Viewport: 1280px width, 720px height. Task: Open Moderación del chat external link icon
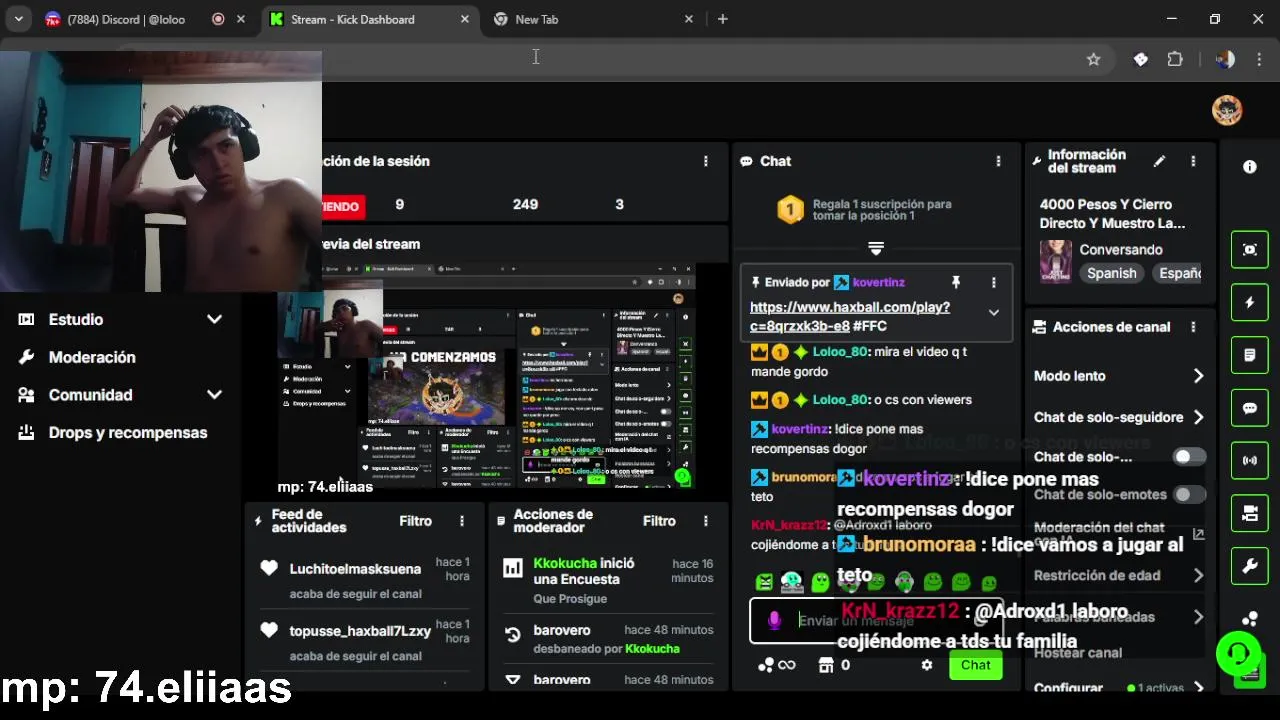click(1199, 534)
